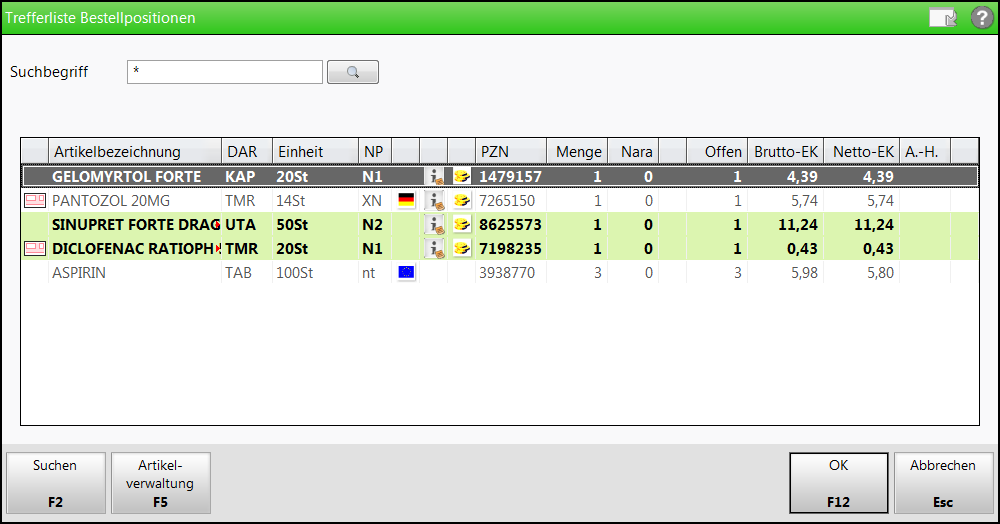
Task: Open info icon in GELOMYRTOL FORTE row
Action: click(435, 176)
